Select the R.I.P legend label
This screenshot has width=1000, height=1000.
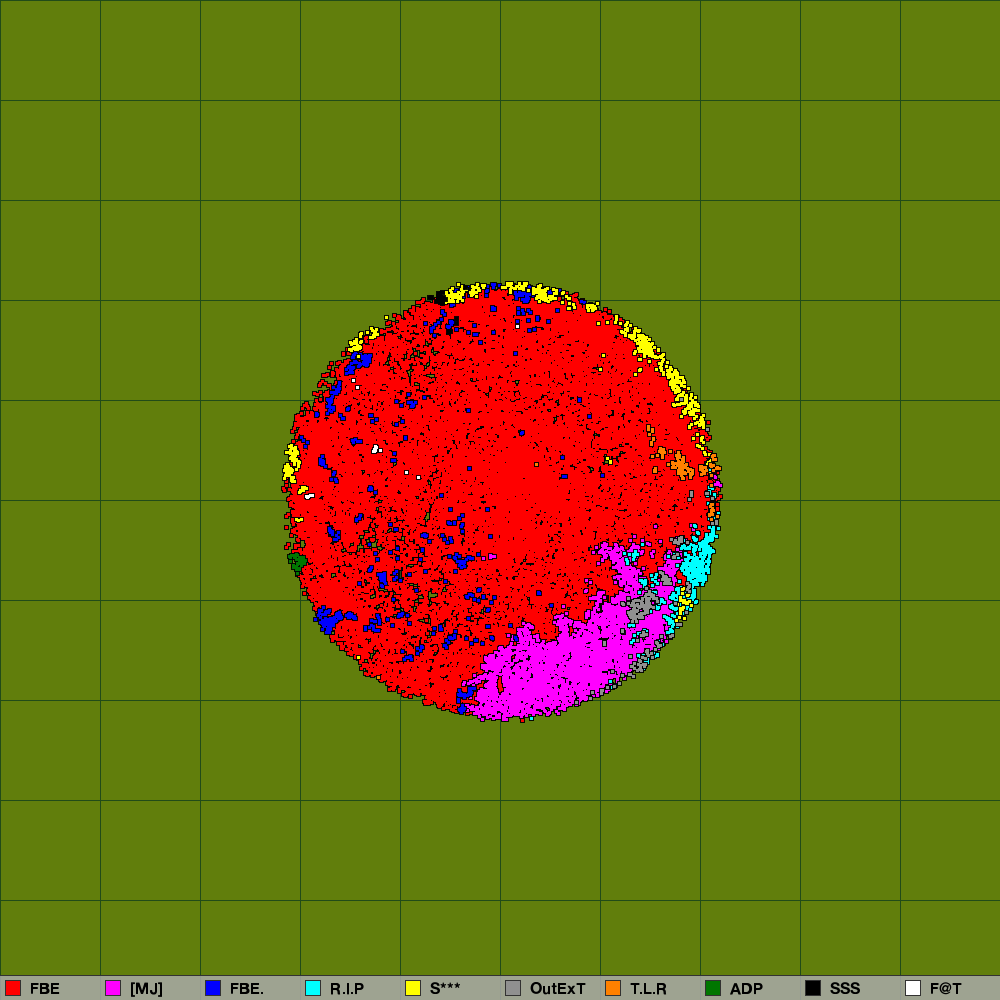tap(347, 989)
